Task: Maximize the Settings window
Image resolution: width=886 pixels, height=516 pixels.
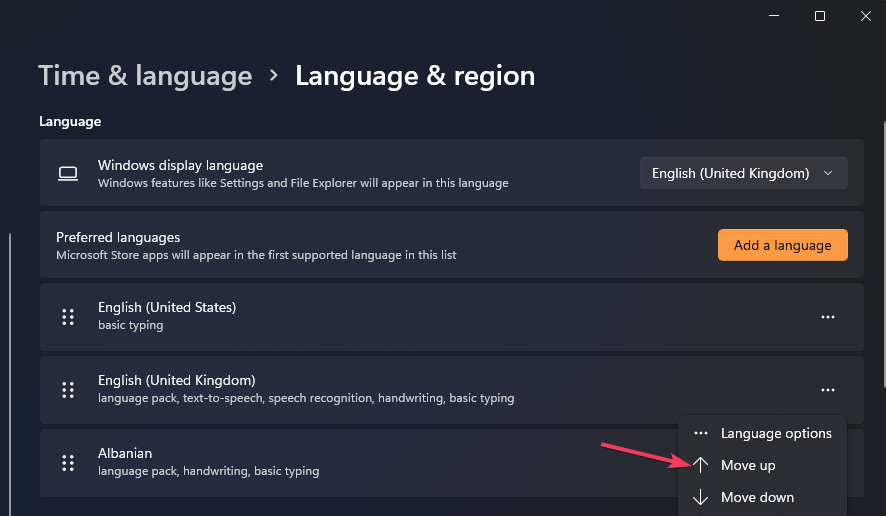Action: [820, 16]
